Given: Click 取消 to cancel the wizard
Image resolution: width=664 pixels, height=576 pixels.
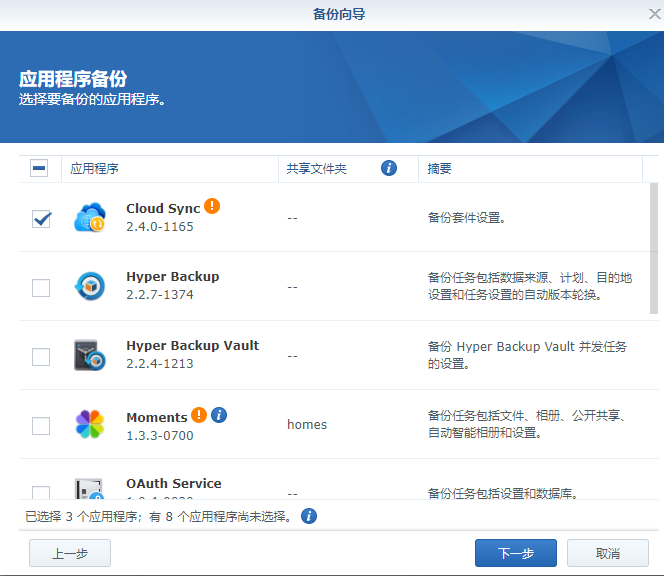Looking at the screenshot, I should (x=608, y=553).
